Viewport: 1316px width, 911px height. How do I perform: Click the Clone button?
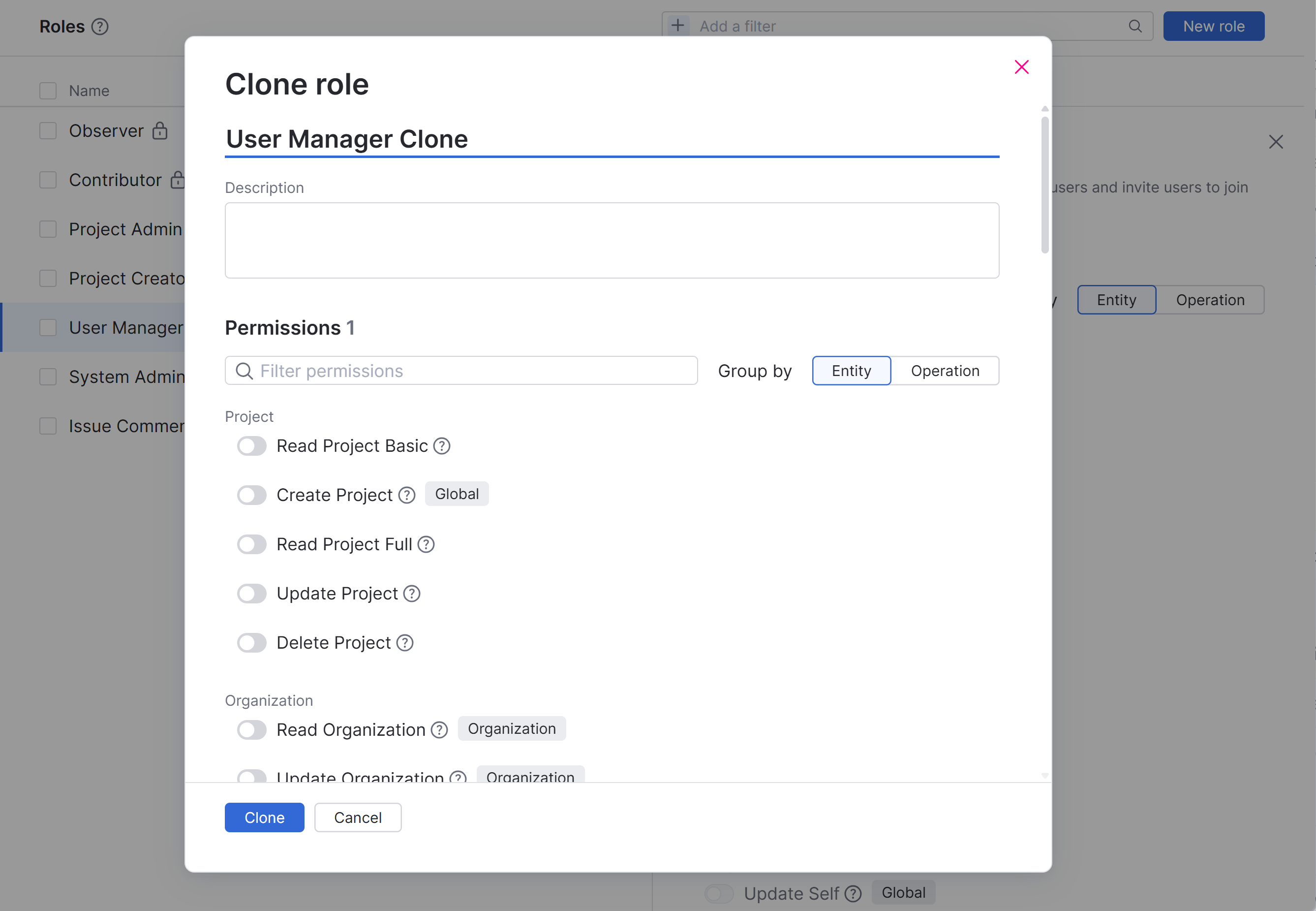264,817
